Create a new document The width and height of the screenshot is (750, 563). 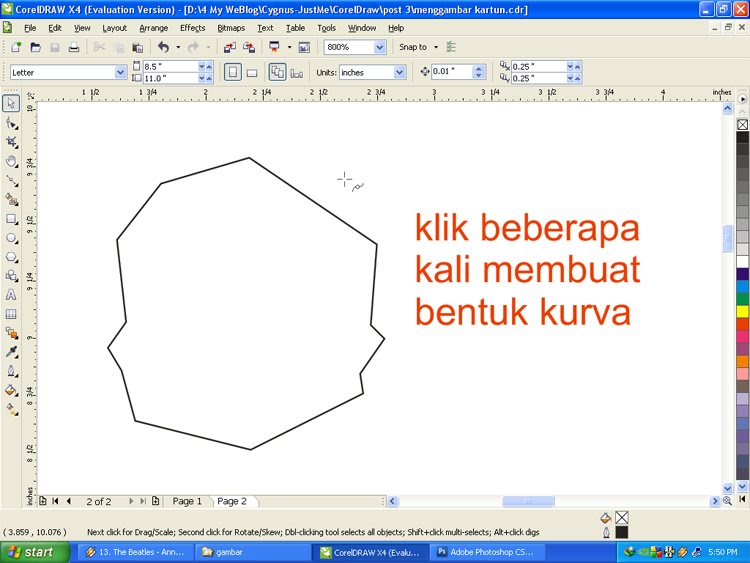pyautogui.click(x=16, y=47)
